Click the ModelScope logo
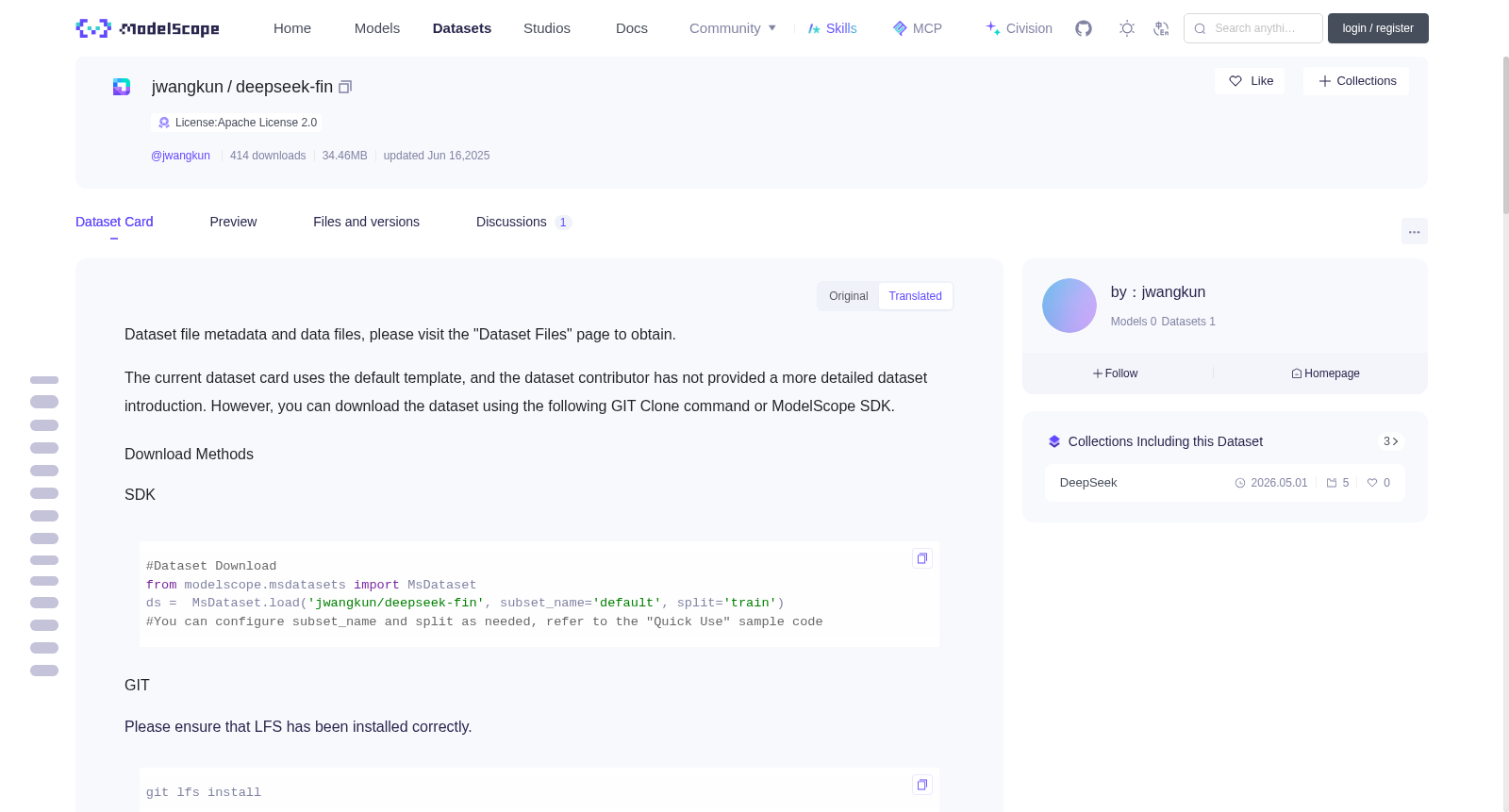 pyautogui.click(x=148, y=28)
